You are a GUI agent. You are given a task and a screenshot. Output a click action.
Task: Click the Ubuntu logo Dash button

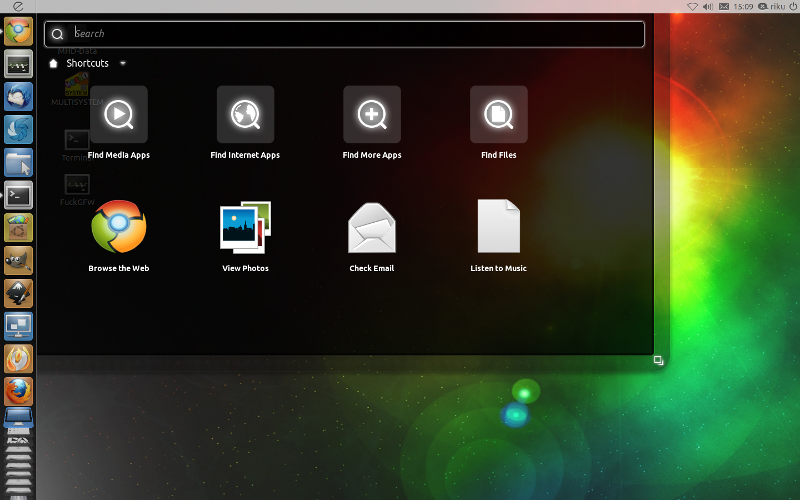coord(18,6)
